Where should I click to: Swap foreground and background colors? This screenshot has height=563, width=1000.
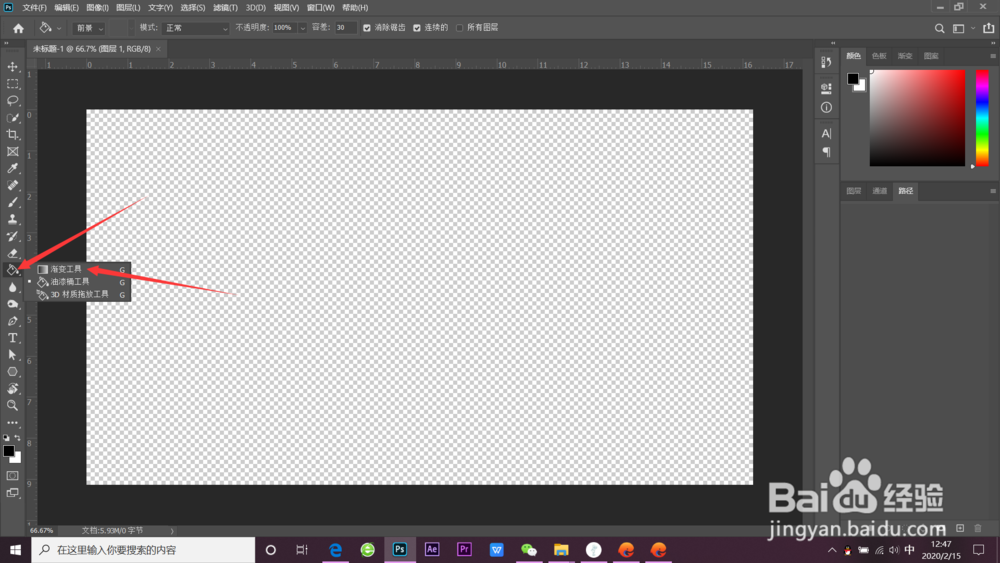[17, 438]
